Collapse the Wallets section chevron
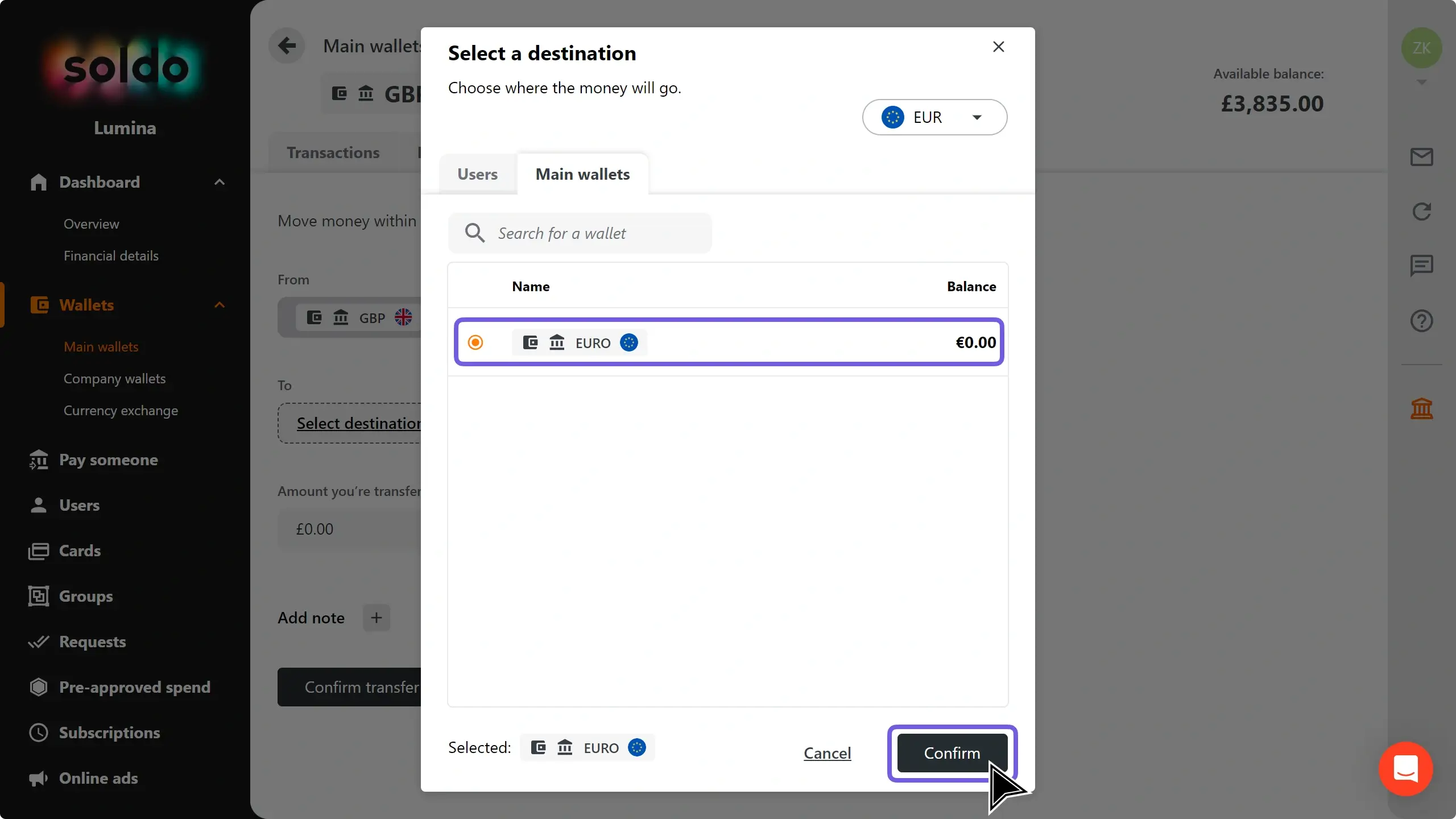The image size is (1456, 819). [220, 305]
